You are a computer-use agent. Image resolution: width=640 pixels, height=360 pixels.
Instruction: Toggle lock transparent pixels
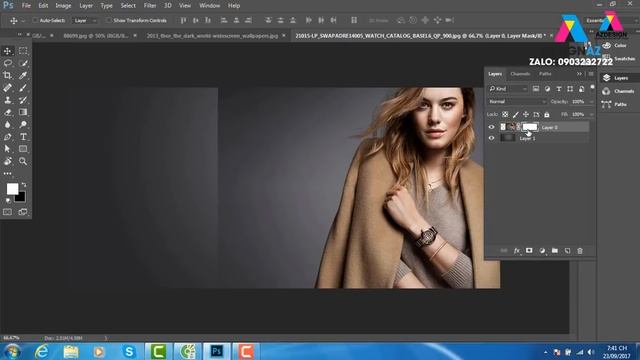coord(505,115)
